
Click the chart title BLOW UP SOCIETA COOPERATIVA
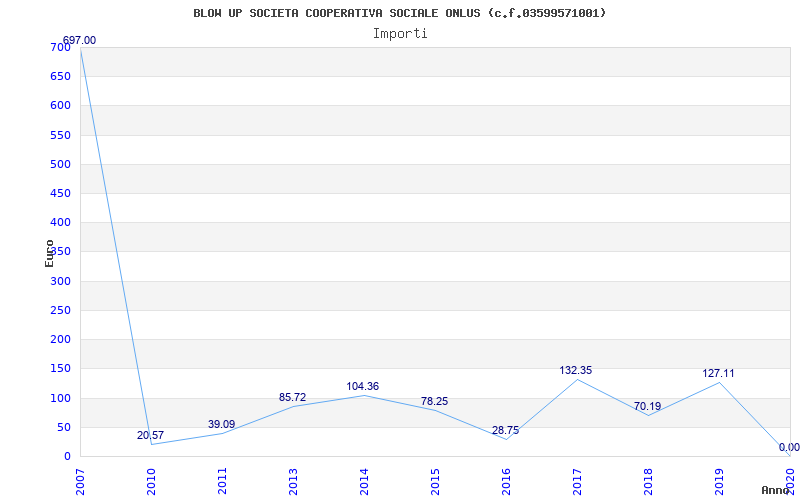pyautogui.click(x=399, y=13)
